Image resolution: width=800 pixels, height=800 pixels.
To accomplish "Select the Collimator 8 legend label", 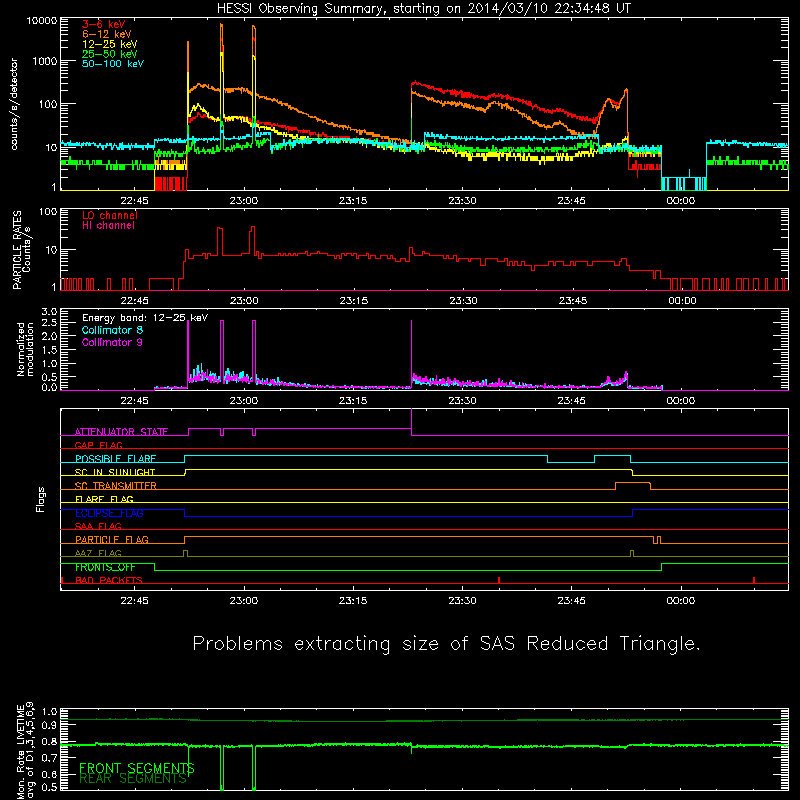I will [x=112, y=330].
